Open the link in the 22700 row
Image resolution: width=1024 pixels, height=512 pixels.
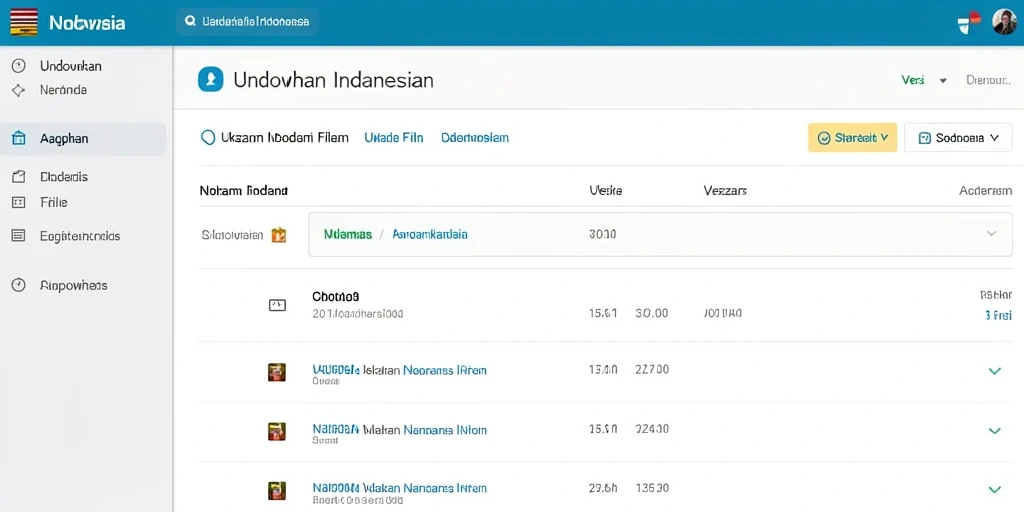[x=399, y=370]
